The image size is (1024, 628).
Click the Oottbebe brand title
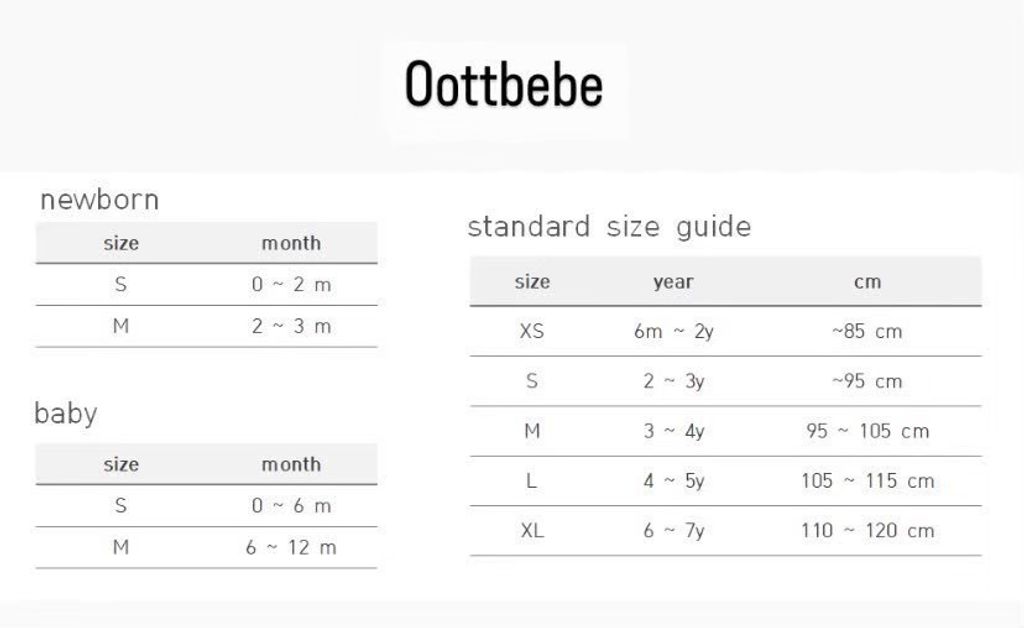[503, 86]
